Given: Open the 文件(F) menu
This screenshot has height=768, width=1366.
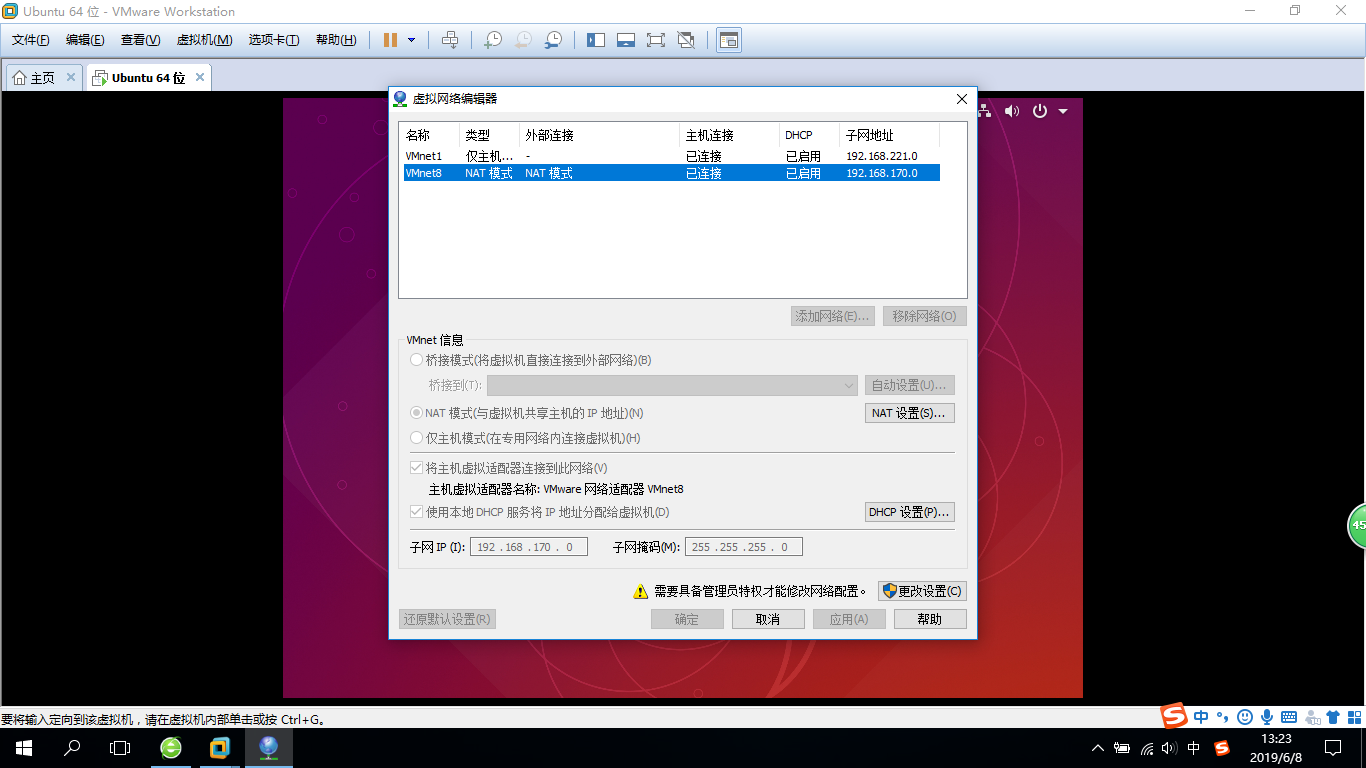Looking at the screenshot, I should [x=31, y=40].
